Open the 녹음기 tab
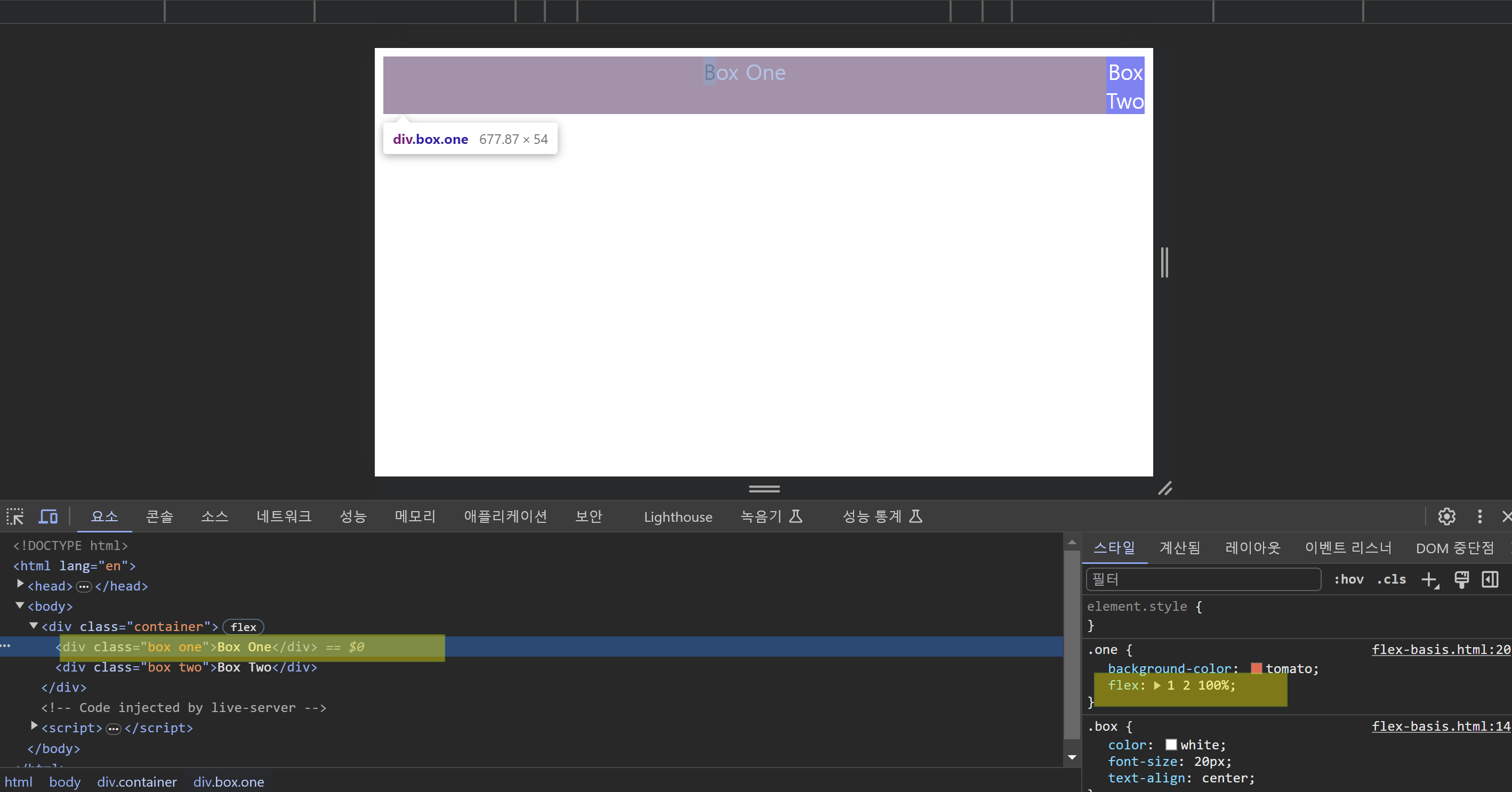The image size is (1512, 792). click(771, 516)
